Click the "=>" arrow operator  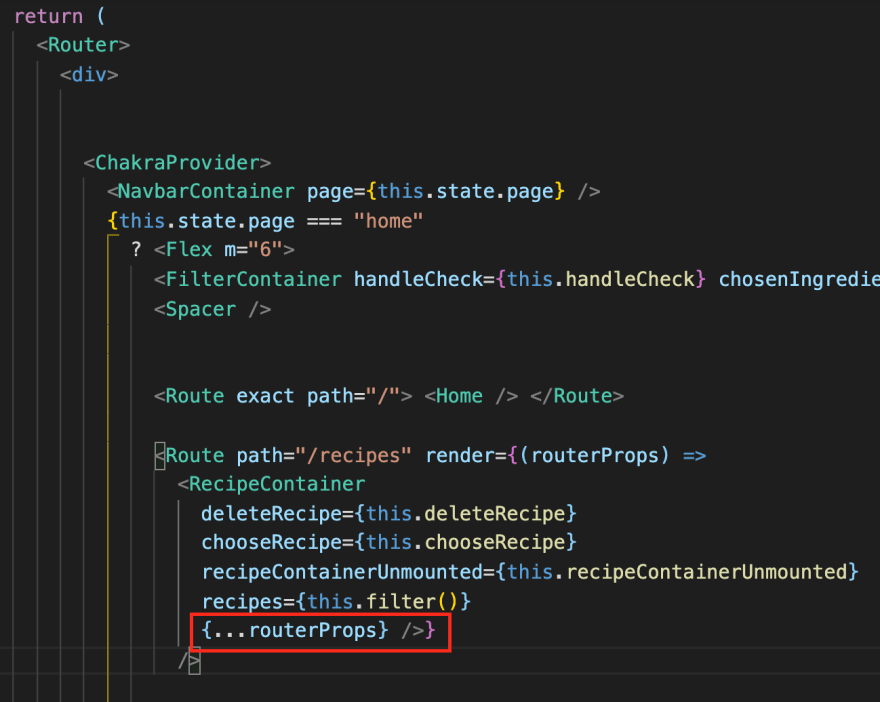[x=694, y=455]
